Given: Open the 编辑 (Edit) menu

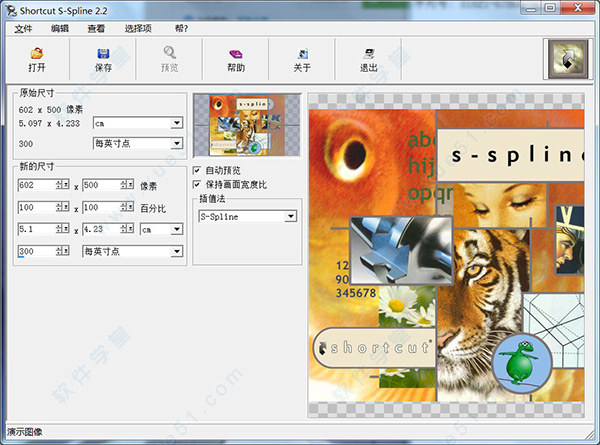Looking at the screenshot, I should [59, 28].
